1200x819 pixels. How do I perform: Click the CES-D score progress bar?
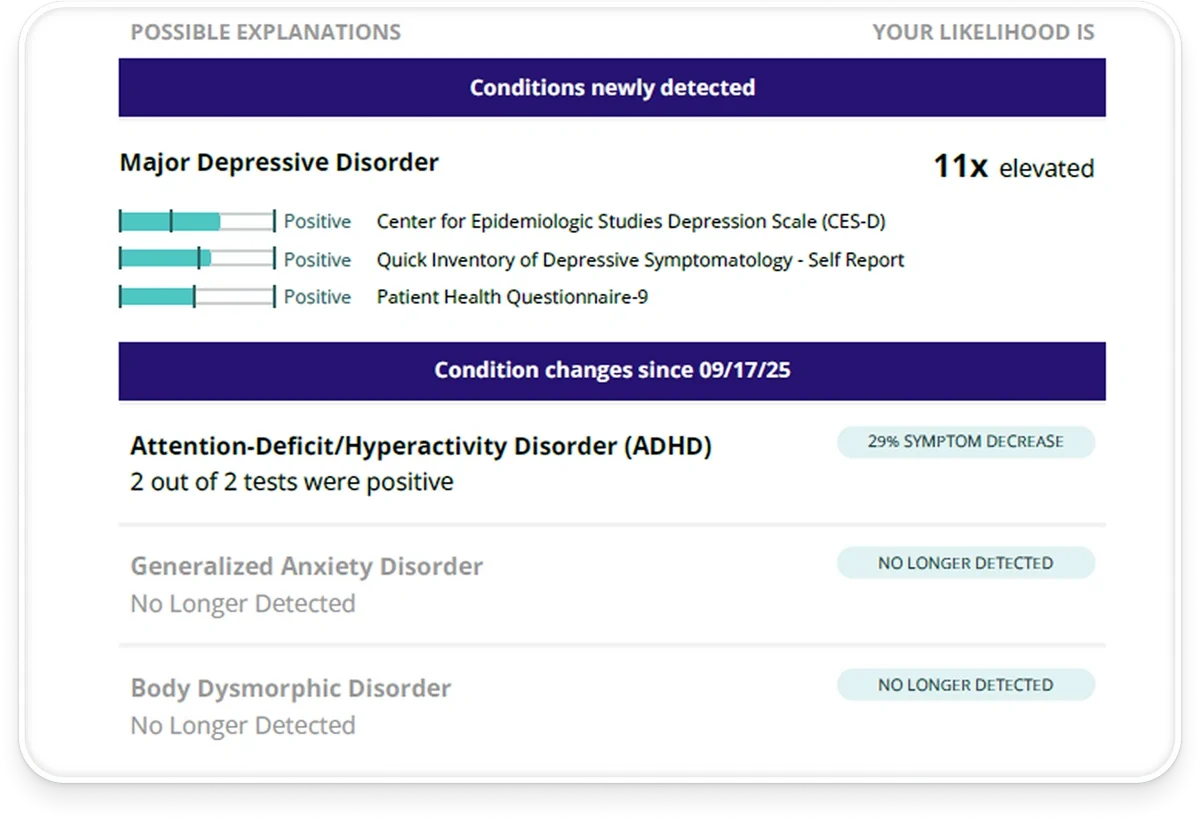pos(197,221)
